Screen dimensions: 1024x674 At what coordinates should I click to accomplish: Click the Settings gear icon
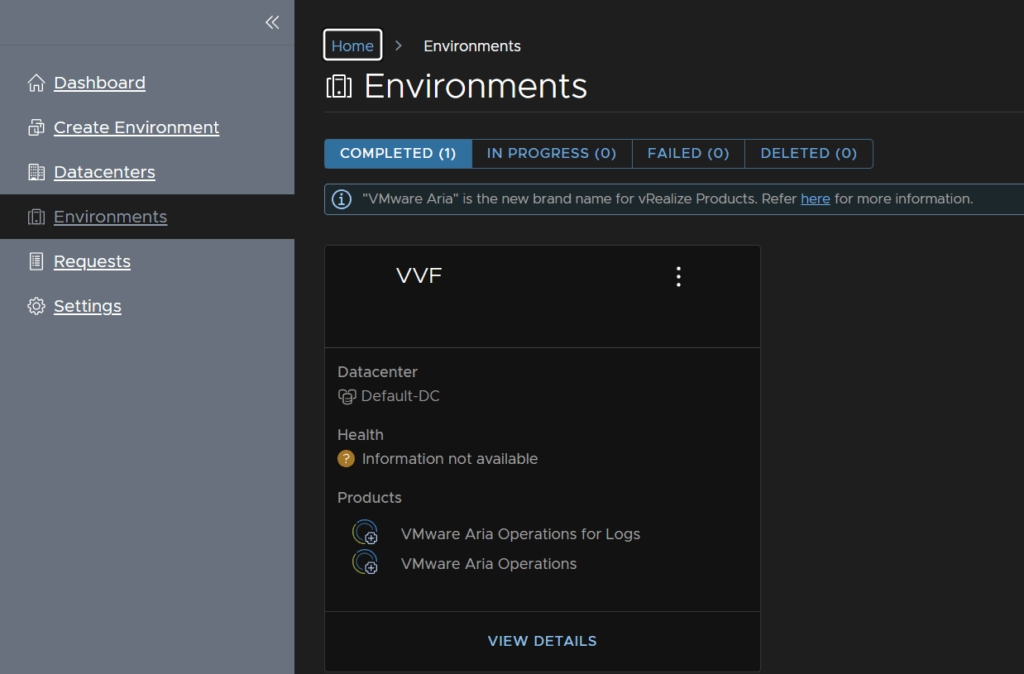tap(37, 306)
